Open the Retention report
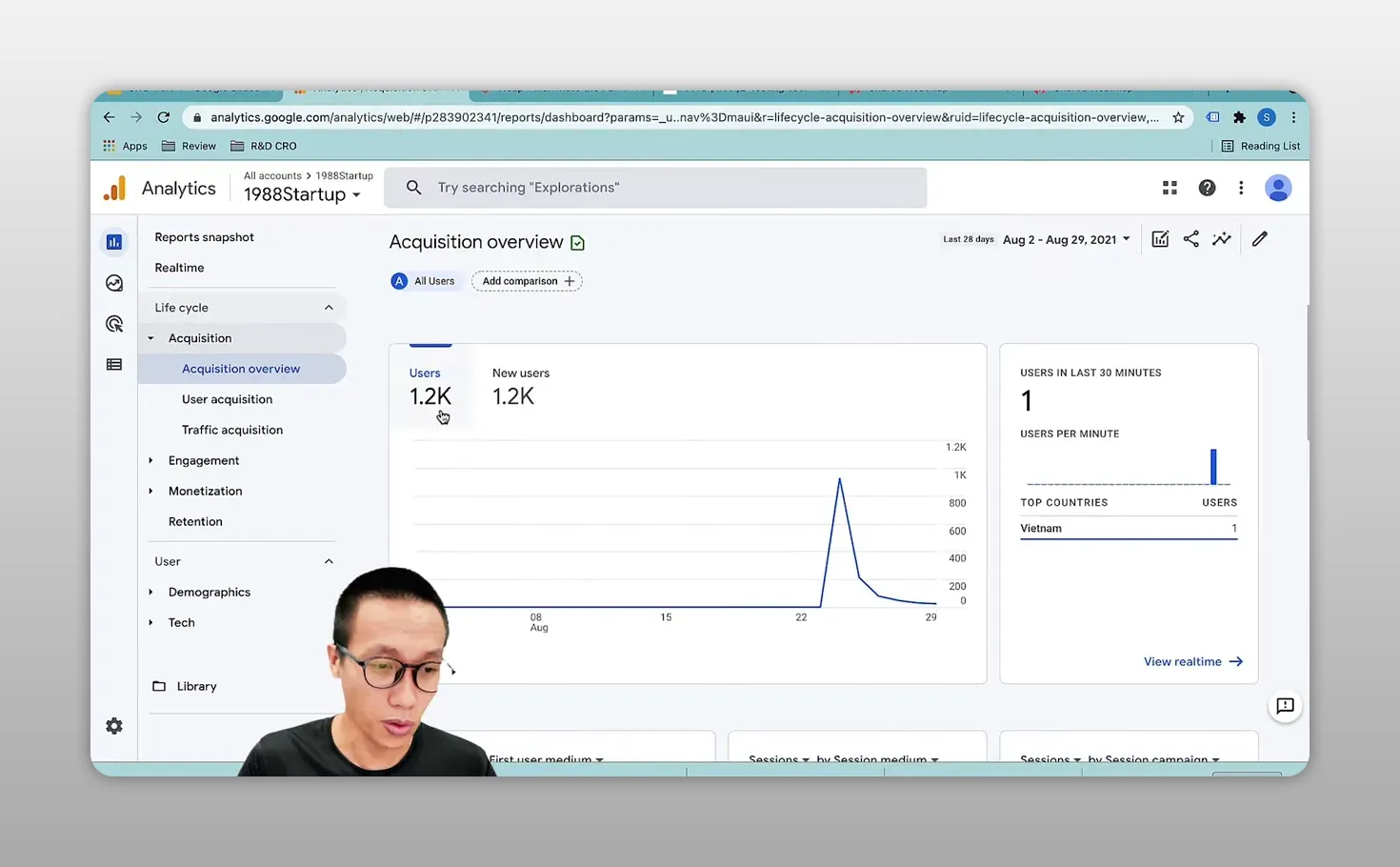 [x=195, y=521]
